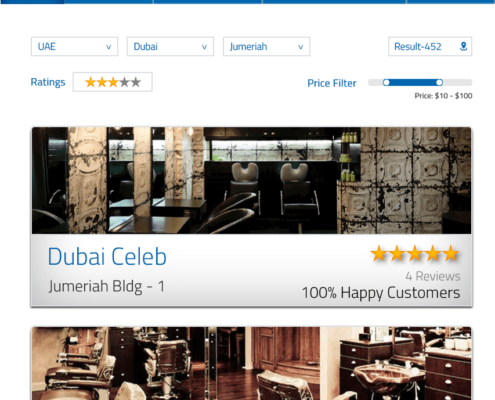
Task: Click Dubai Celeb's five-star rating
Action: pos(415,253)
